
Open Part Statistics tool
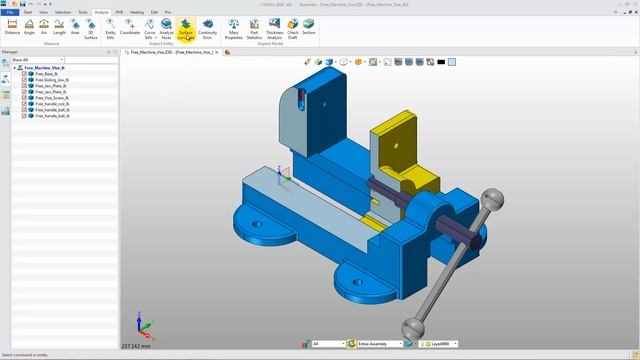click(x=254, y=29)
